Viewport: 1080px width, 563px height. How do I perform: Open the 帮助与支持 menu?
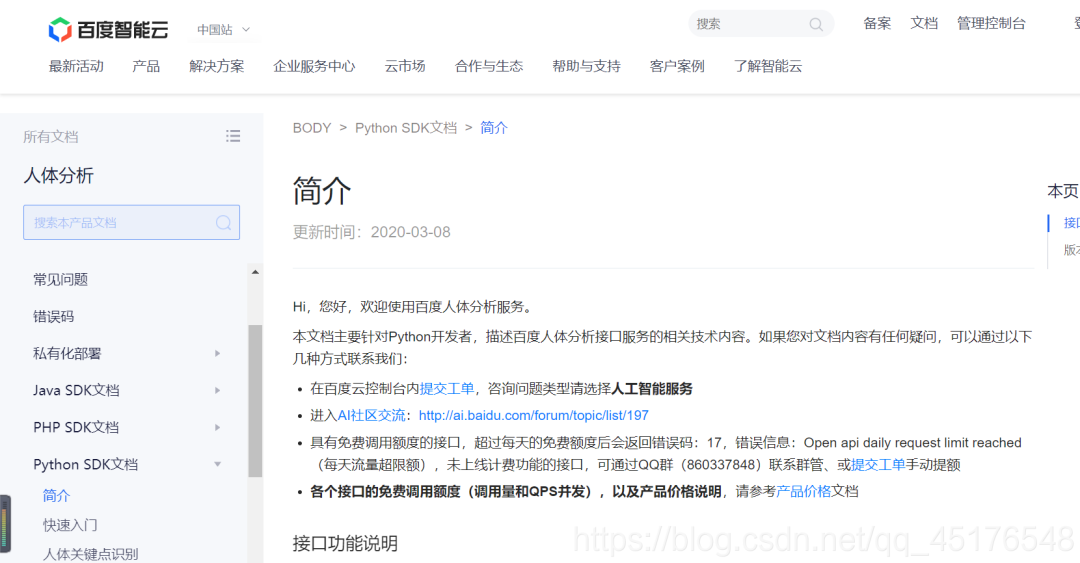(587, 66)
